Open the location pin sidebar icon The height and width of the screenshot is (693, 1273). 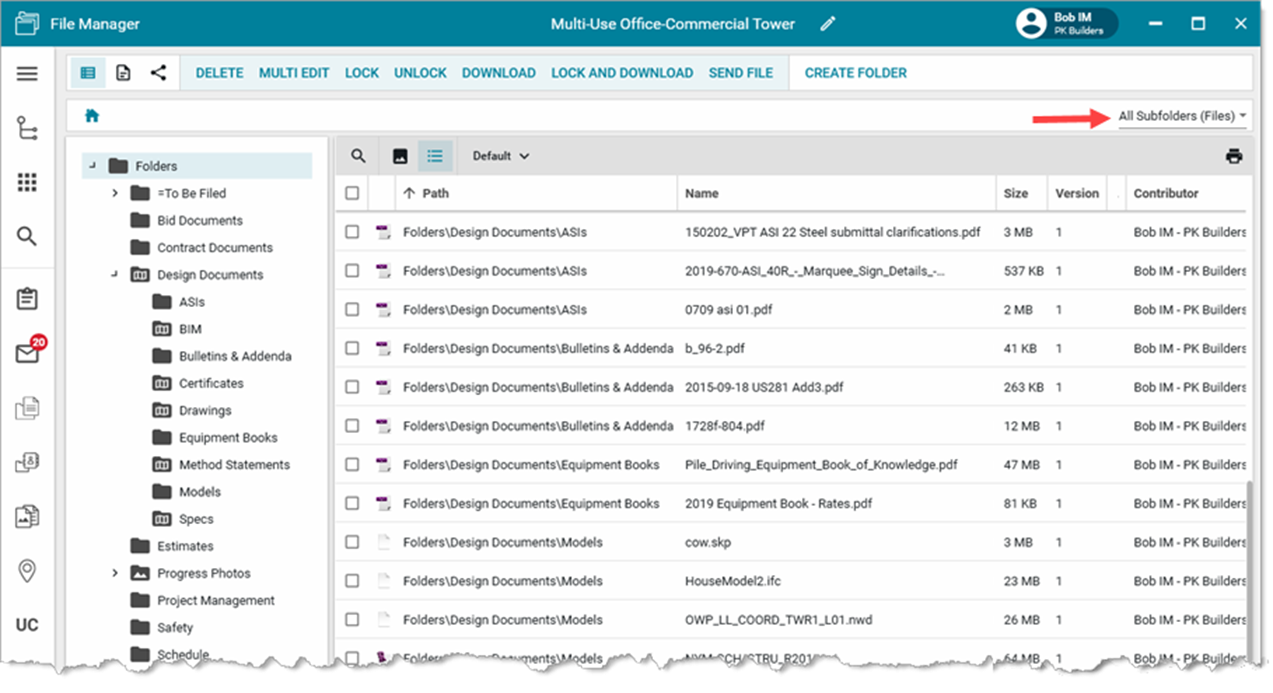pyautogui.click(x=27, y=570)
